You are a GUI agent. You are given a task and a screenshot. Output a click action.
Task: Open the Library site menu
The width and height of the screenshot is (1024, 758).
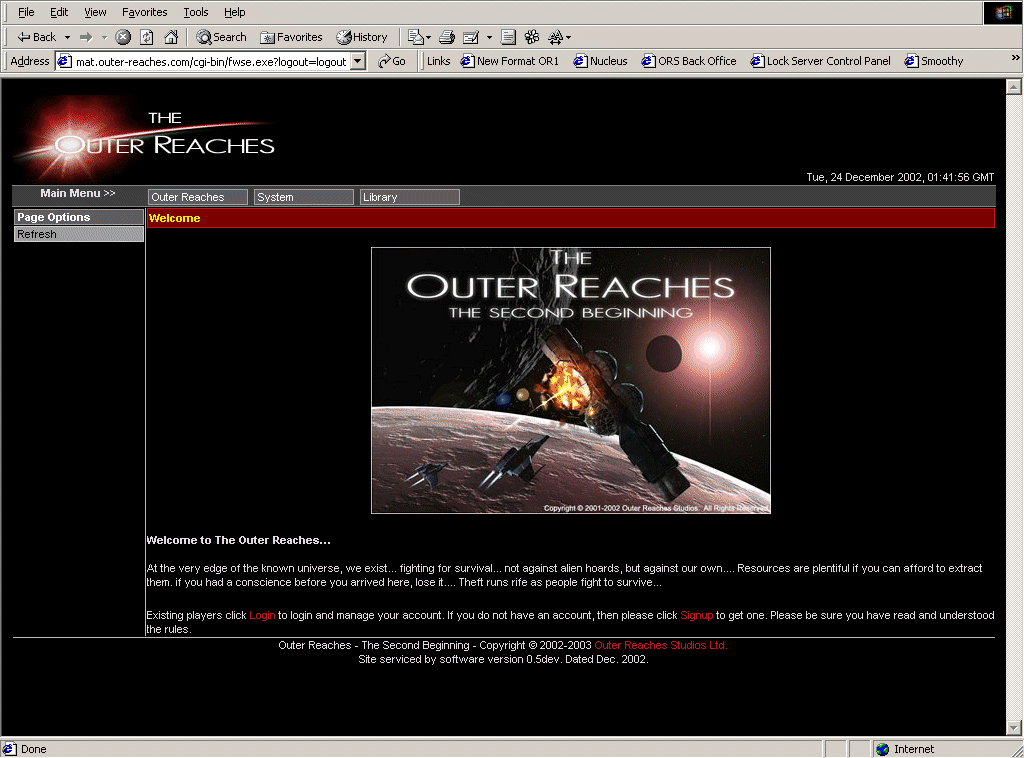click(409, 197)
